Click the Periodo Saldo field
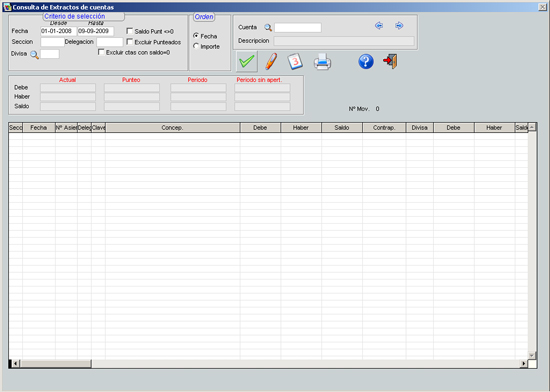The width and height of the screenshot is (550, 392). coord(198,106)
